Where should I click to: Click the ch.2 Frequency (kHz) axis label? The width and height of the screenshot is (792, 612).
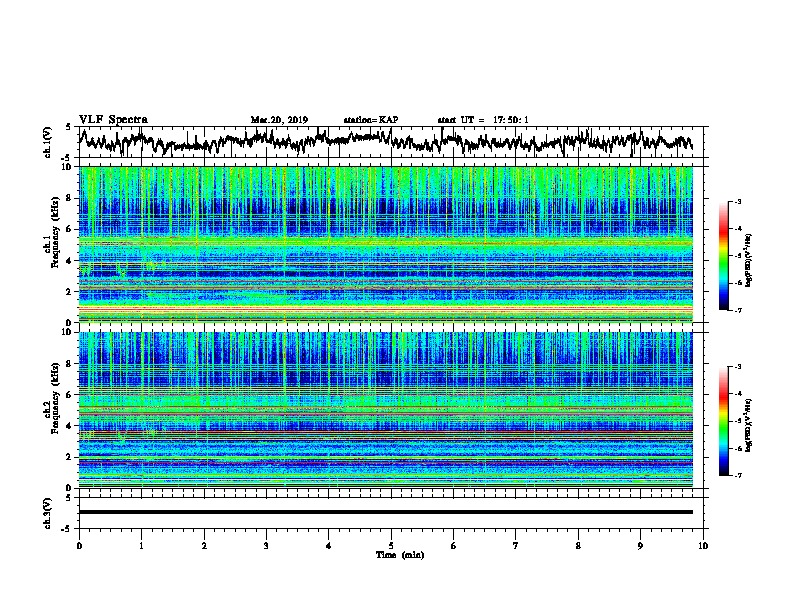click(52, 398)
